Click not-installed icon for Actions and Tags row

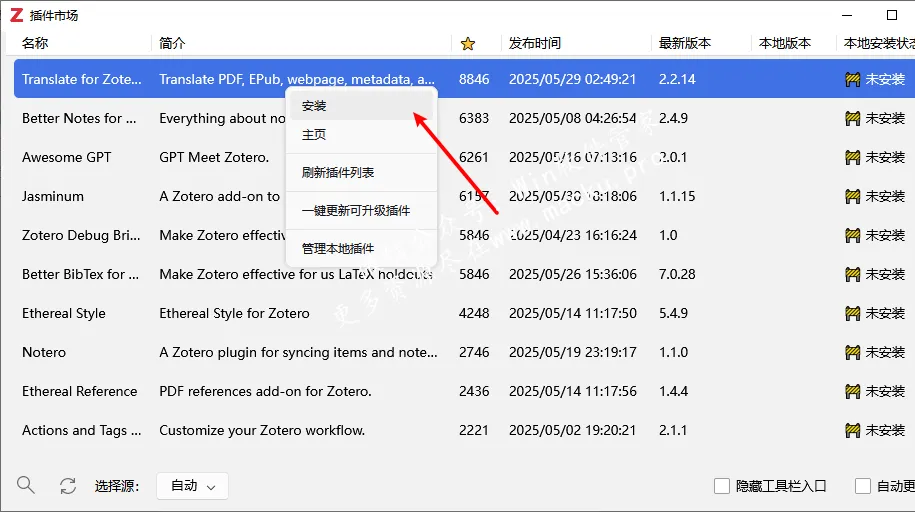pyautogui.click(x=853, y=431)
